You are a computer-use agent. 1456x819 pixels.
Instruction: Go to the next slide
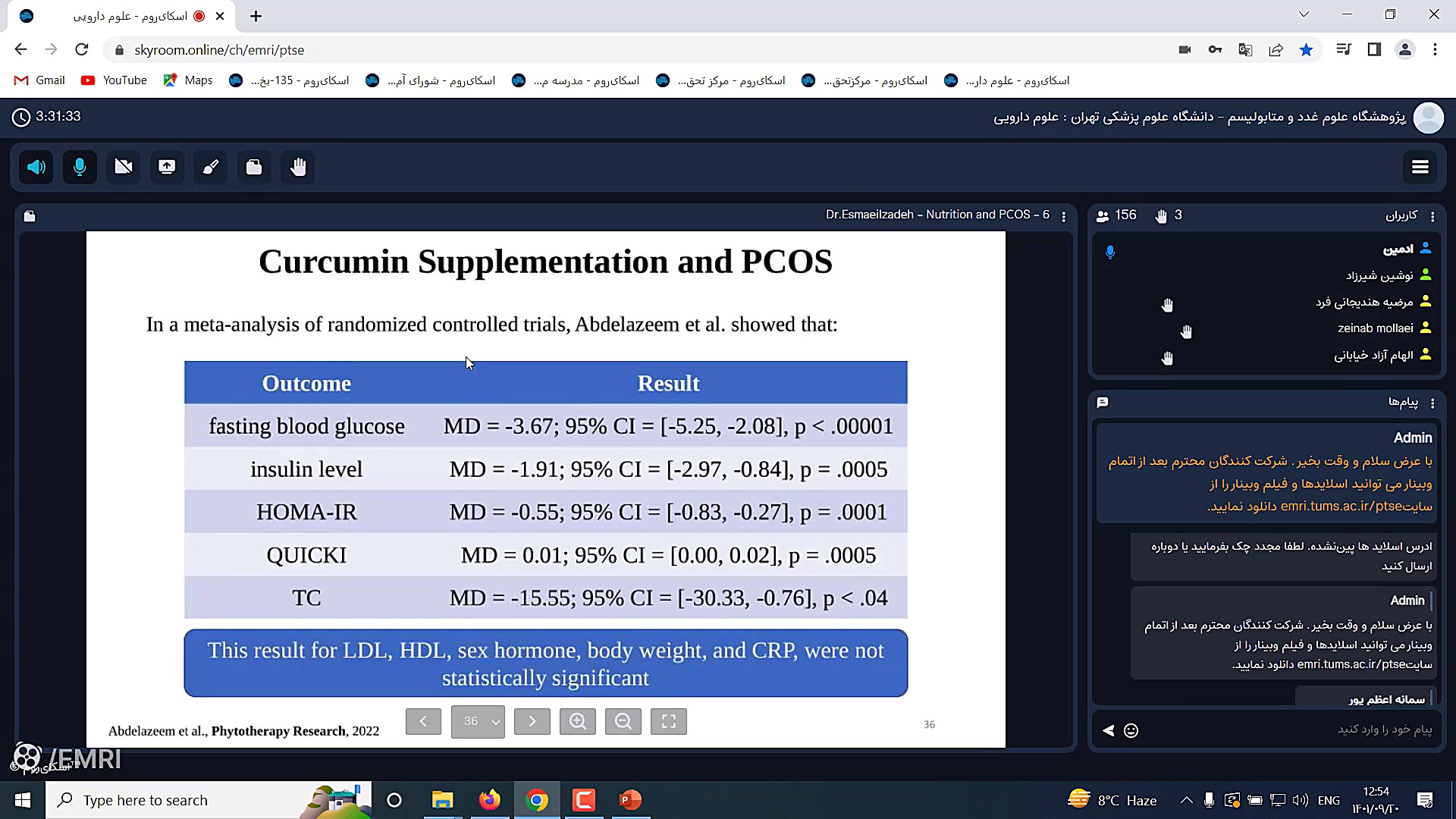[x=532, y=721]
